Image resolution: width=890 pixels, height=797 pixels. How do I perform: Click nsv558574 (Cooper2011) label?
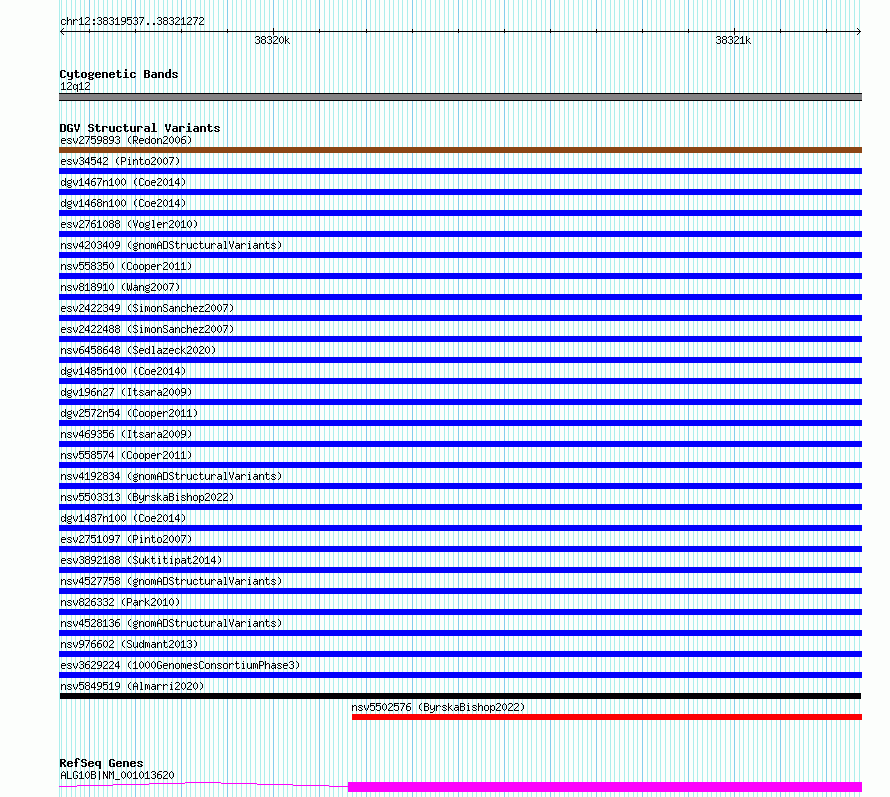pyautogui.click(x=126, y=455)
